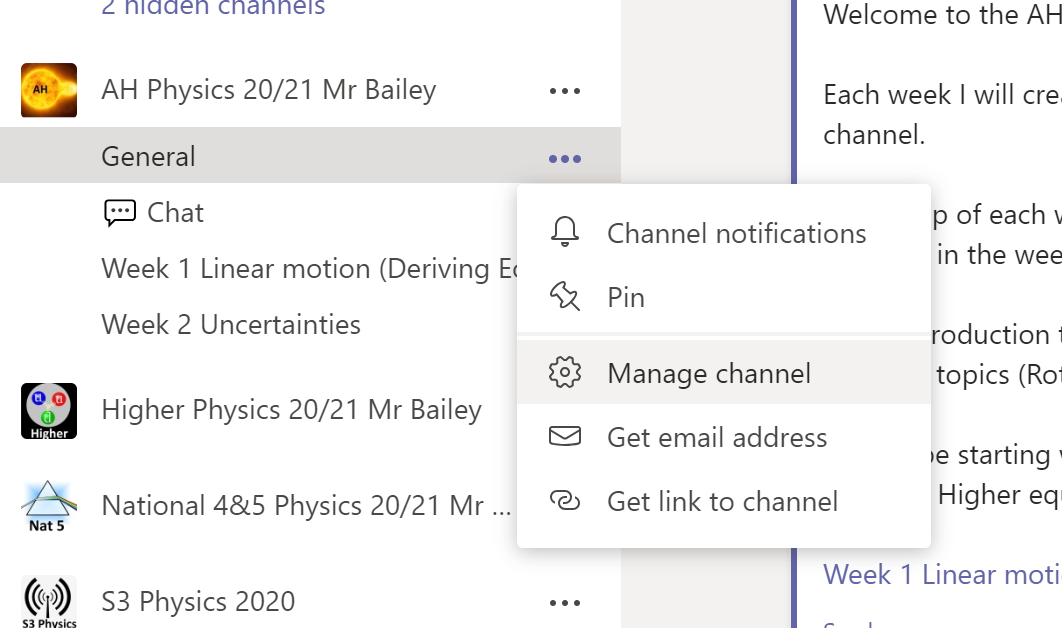Open more options for S3 Physics 2020

pos(565,602)
